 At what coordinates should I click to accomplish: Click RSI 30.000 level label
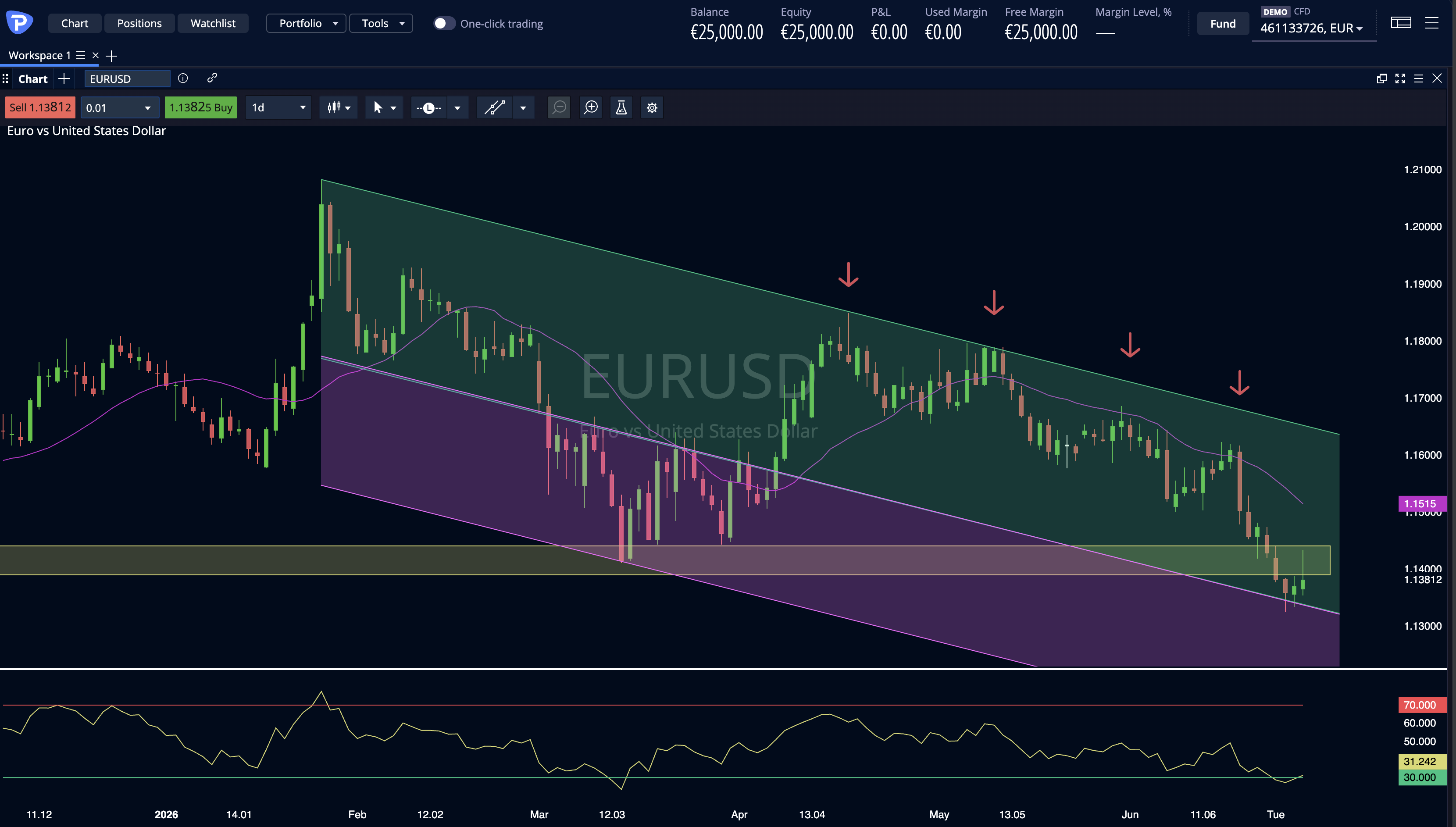[x=1422, y=777]
